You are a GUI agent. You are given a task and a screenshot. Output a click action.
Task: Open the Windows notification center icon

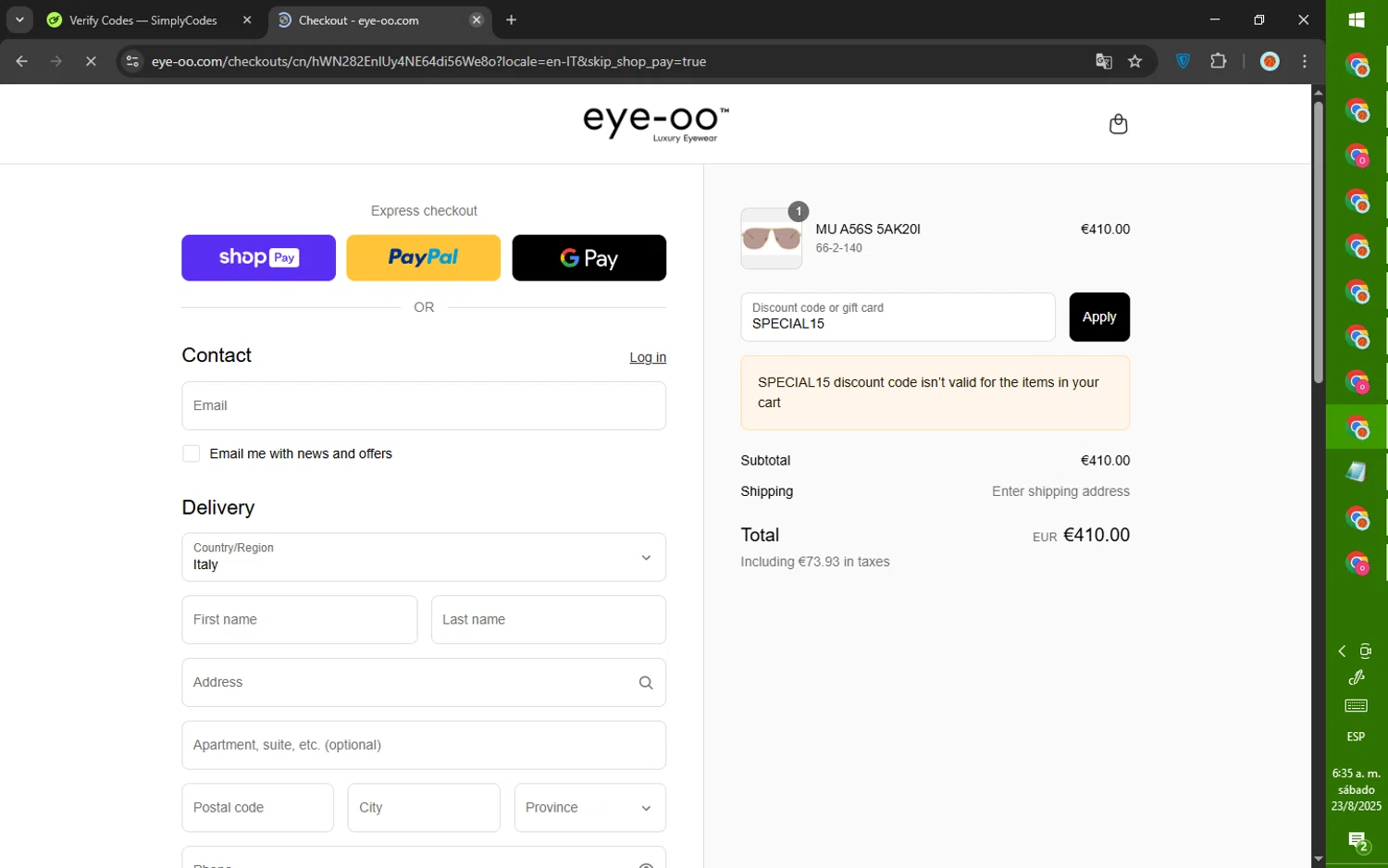[x=1357, y=841]
